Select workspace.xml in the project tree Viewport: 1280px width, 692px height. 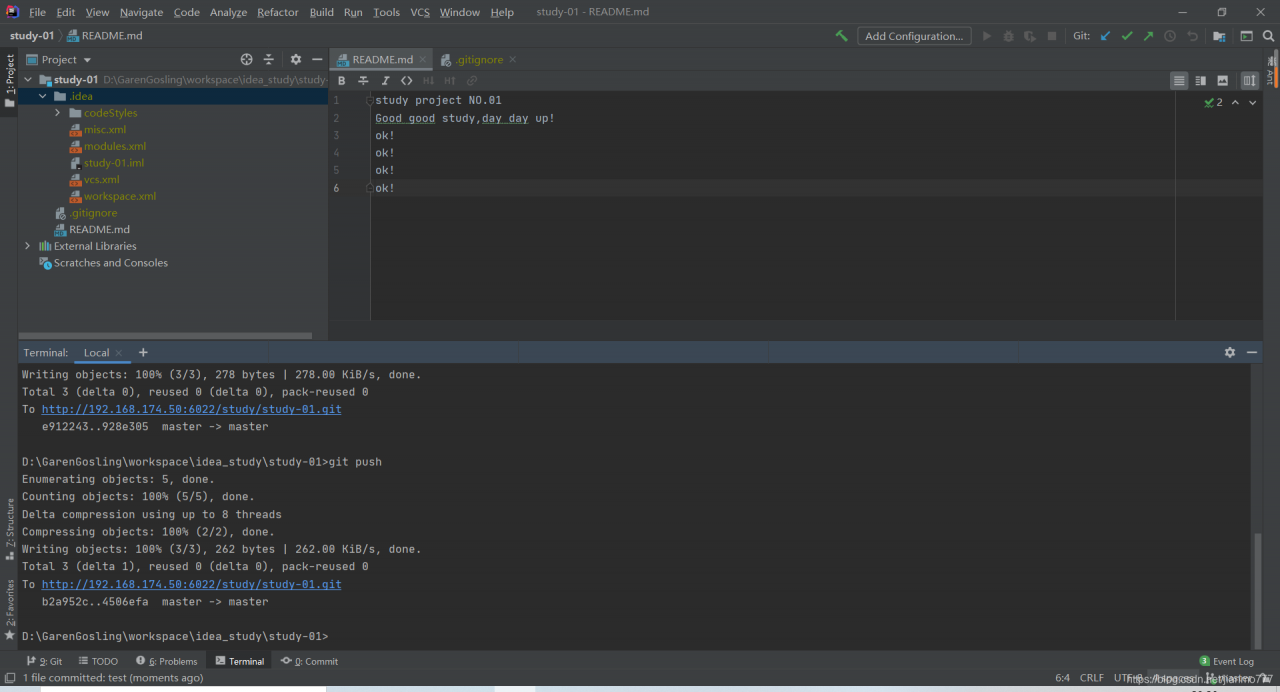click(x=119, y=196)
